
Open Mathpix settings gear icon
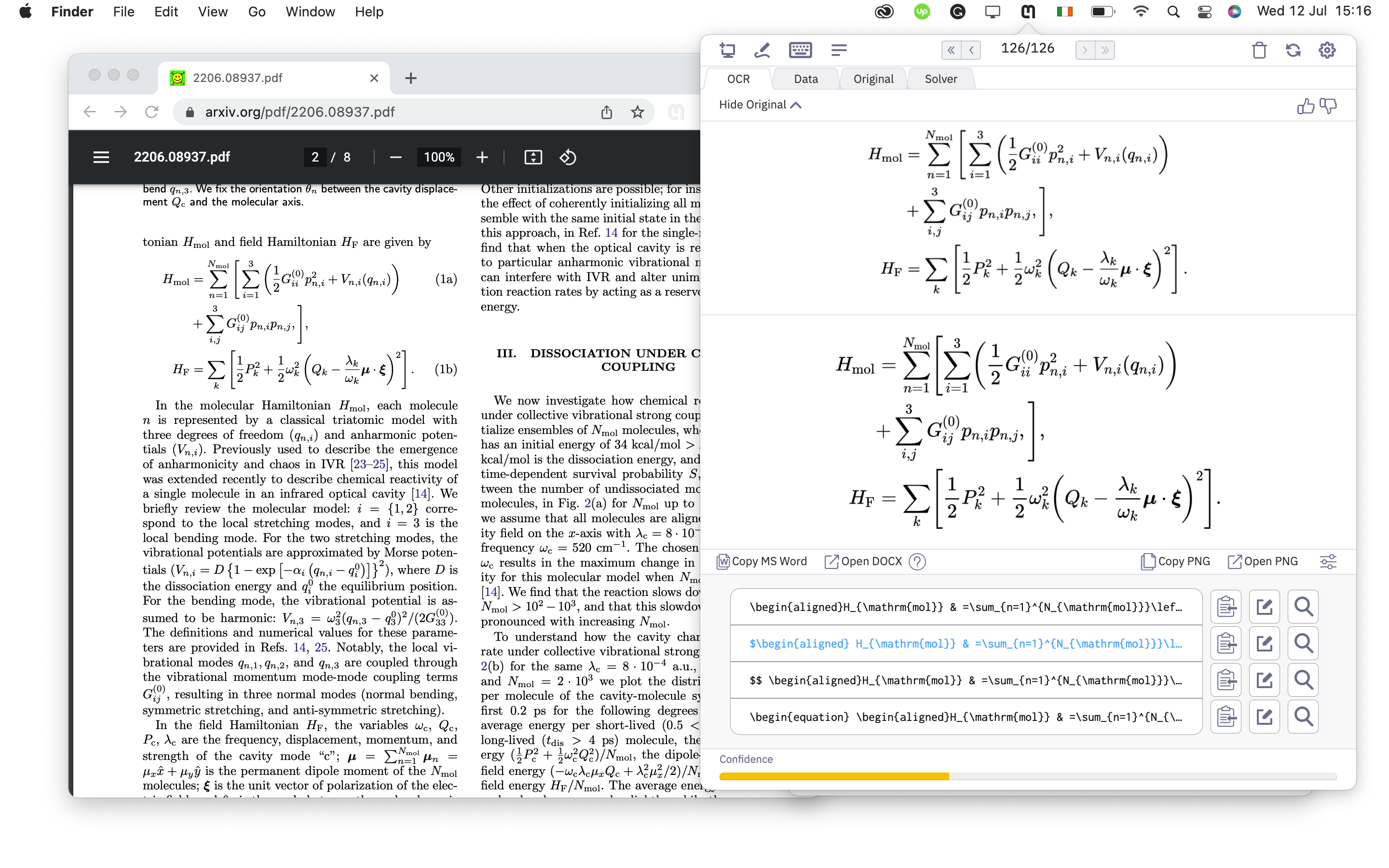pos(1326,50)
